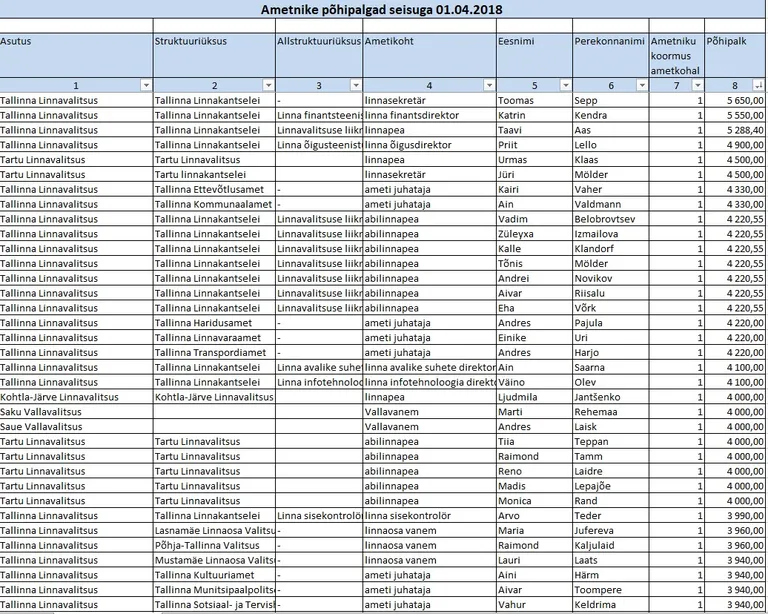Select surname cell 'Lepajõe'
Viewport: 768px width, 614px height.
coord(611,486)
